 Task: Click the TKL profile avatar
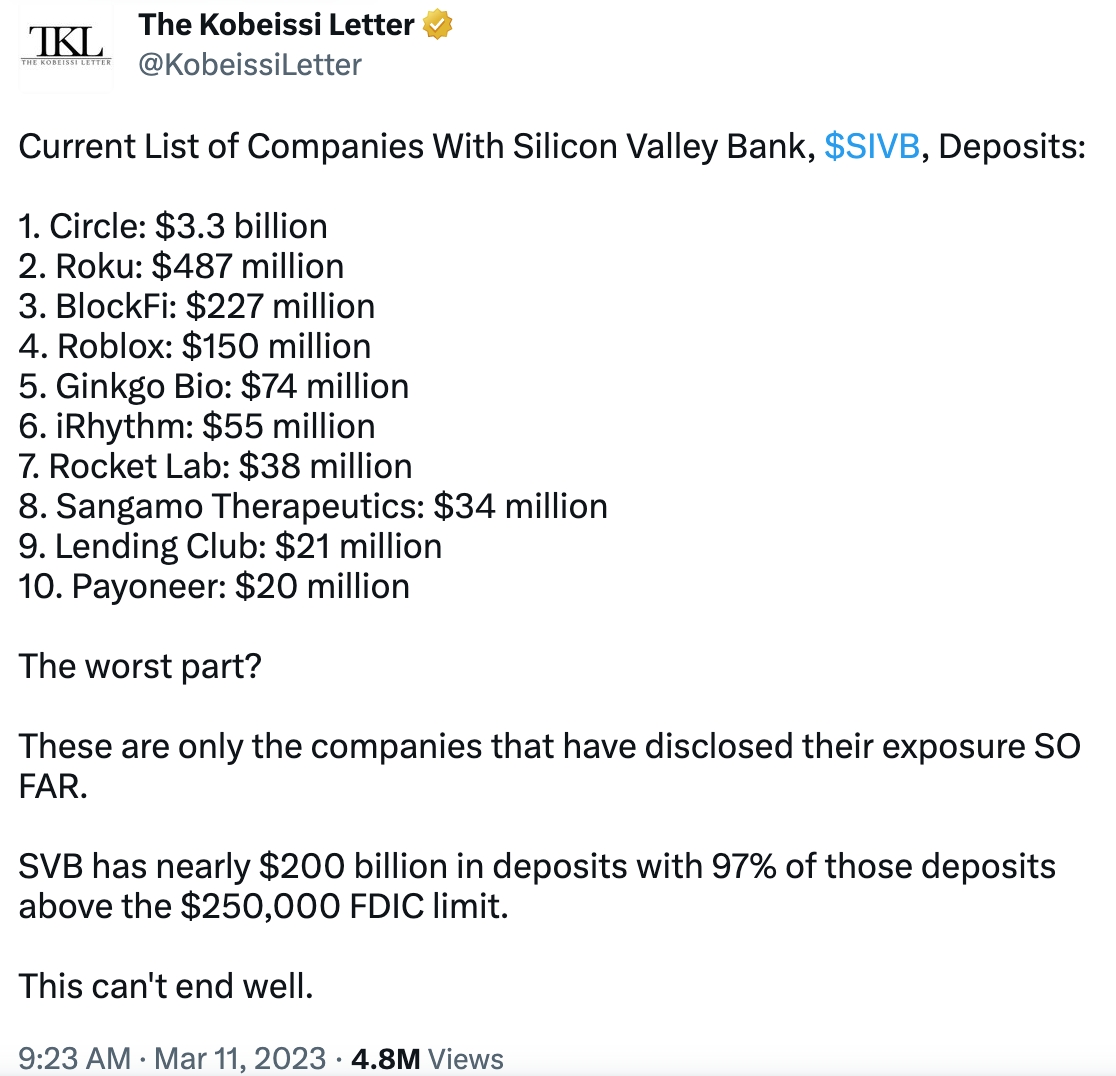pos(66,47)
